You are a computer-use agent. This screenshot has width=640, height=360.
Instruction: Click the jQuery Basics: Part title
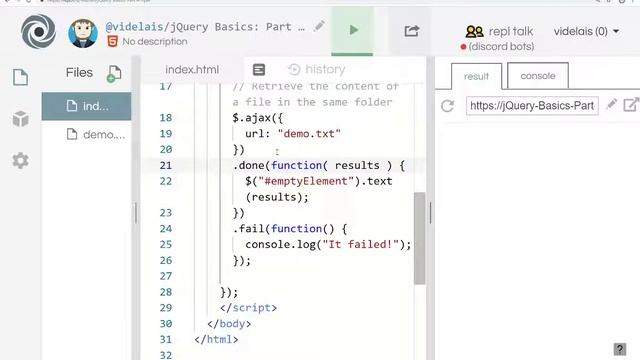click(x=237, y=27)
